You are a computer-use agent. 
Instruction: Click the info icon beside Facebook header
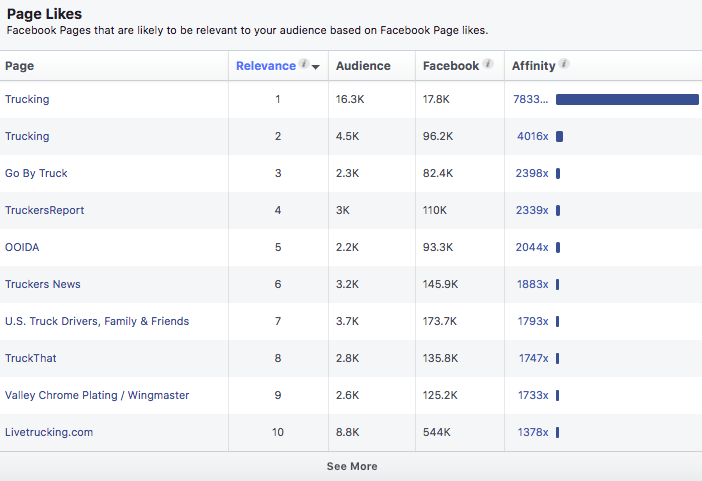(x=488, y=65)
